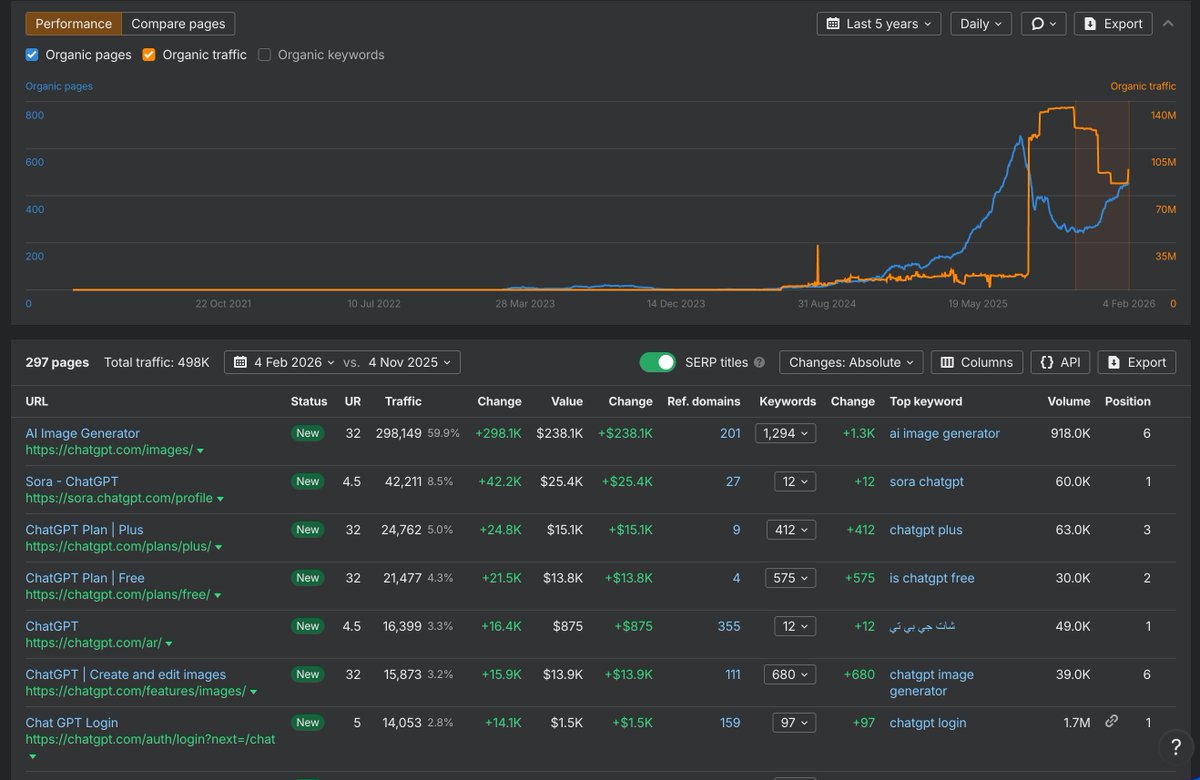Open the ChatGPT Plan | Free link
The image size is (1200, 780).
tap(85, 577)
